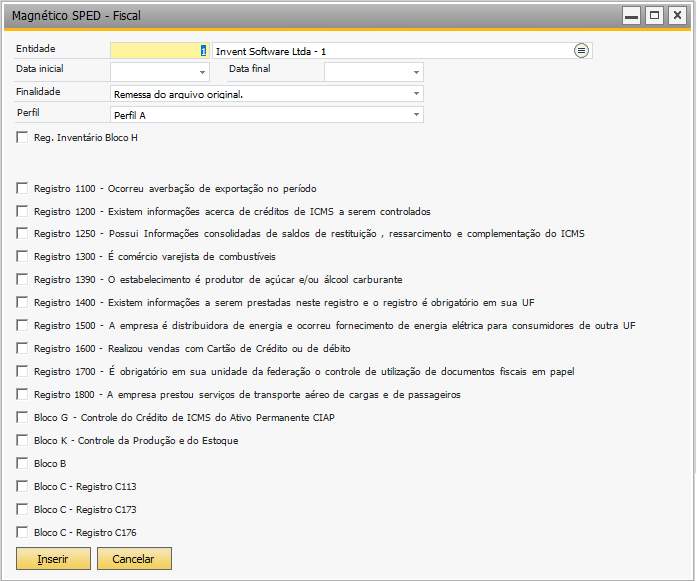Click the Inserir button
Screen dimensions: 697x581
[53, 559]
